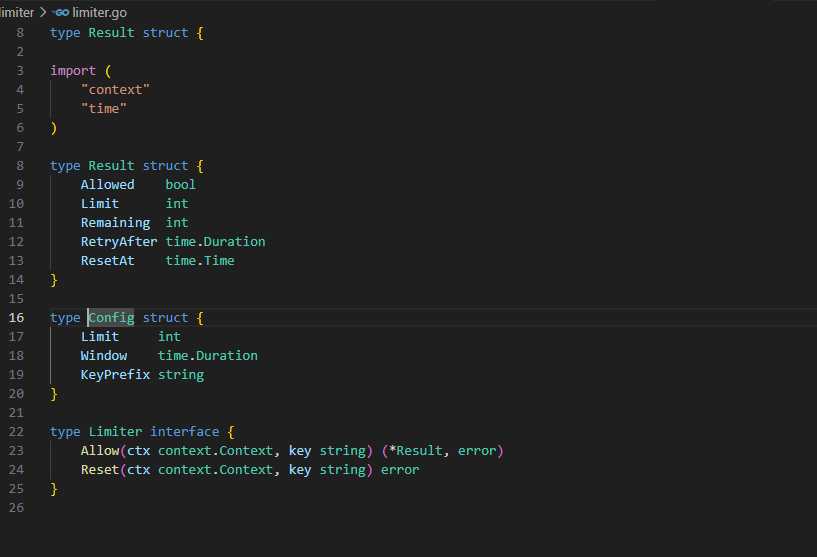Click the string type on line 19

(181, 375)
